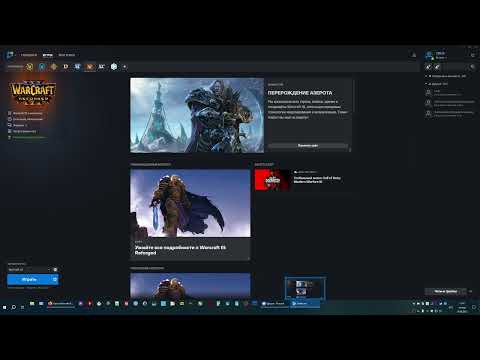
Task: Open the Windows Start menu
Action: [x=5, y=307]
